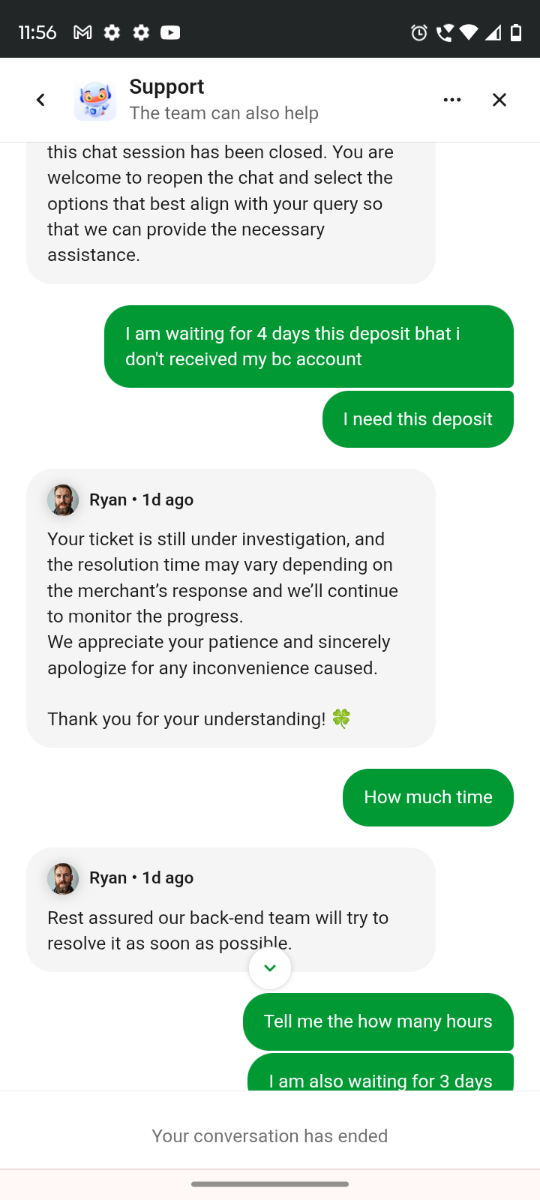
Task: Tap the YouTube notification icon in status bar
Action: click(170, 33)
